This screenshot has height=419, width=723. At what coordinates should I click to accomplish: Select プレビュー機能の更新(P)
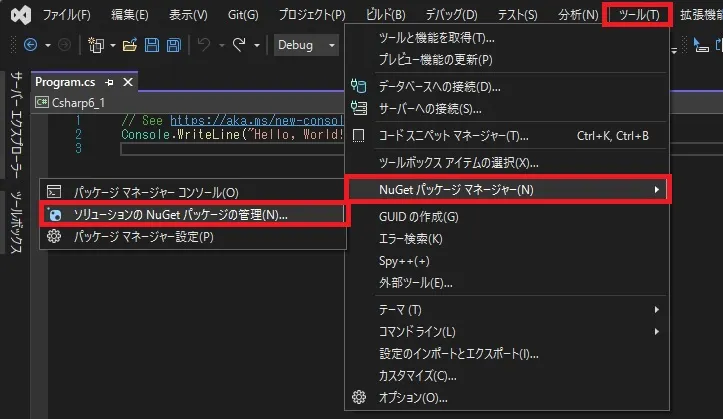507,60
